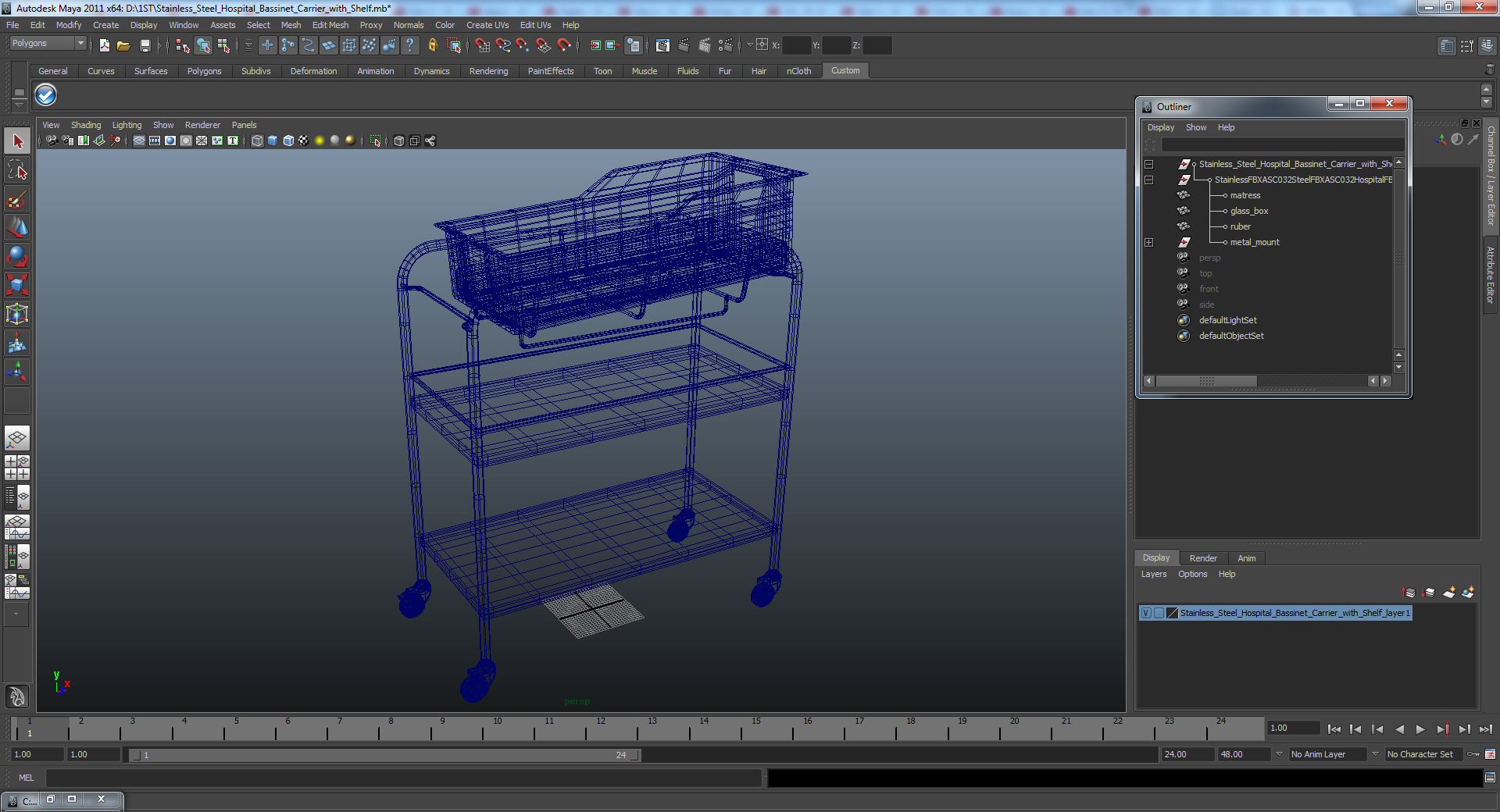Switch to the Render layer tab
This screenshot has width=1500, height=812.
(1203, 558)
